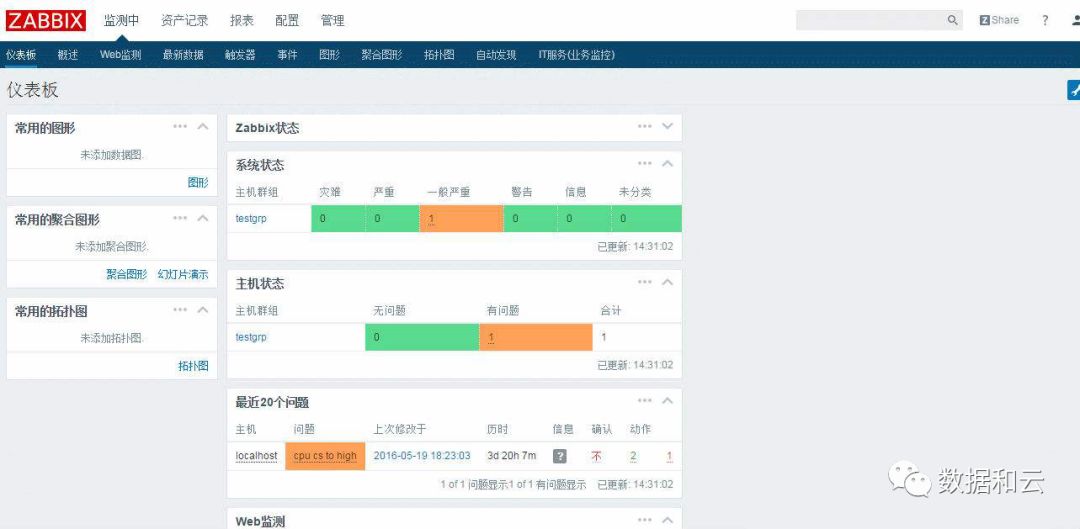Click the 幻灯片演示 link
Viewport: 1080px width, 529px height.
point(183,274)
